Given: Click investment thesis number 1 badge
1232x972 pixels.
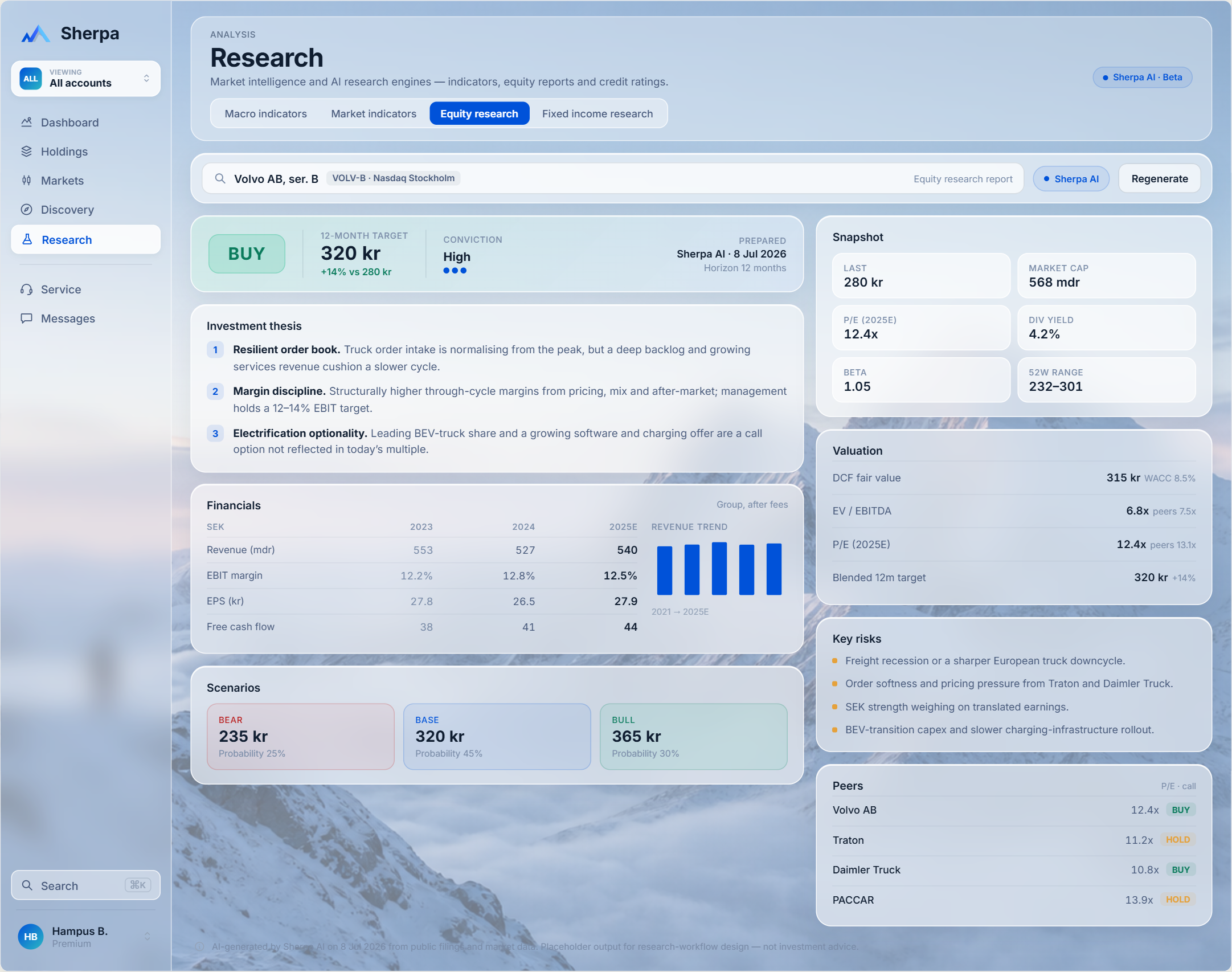Looking at the screenshot, I should [215, 350].
